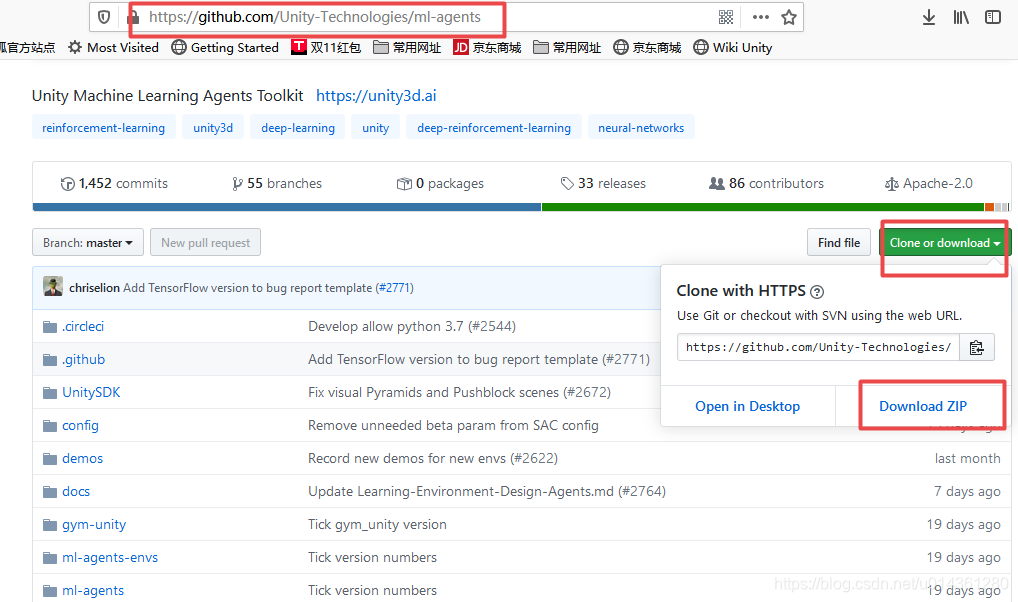Open the config folder
The height and width of the screenshot is (602, 1018).
click(x=80, y=426)
